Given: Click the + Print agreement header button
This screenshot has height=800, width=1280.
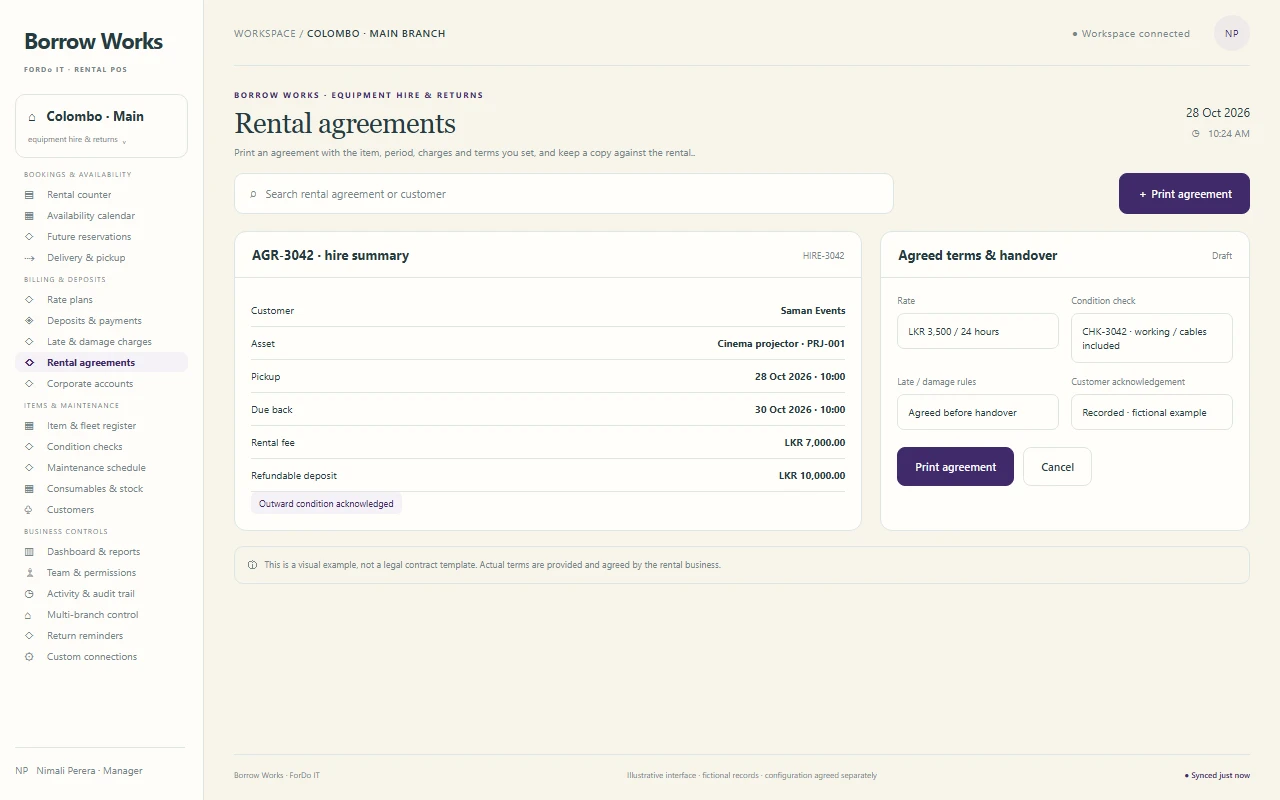Looking at the screenshot, I should (1184, 194).
